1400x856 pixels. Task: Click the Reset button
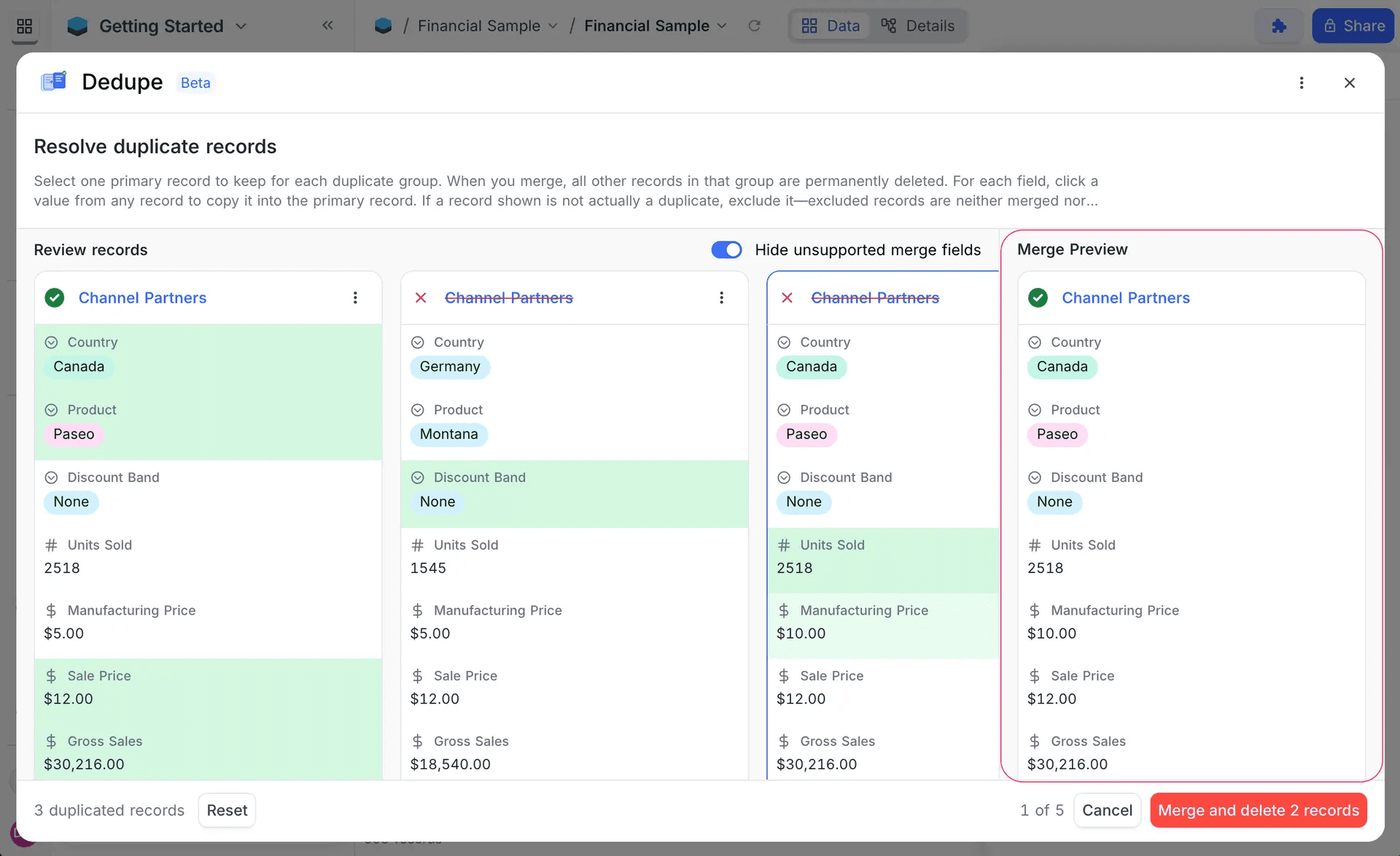[x=227, y=810]
